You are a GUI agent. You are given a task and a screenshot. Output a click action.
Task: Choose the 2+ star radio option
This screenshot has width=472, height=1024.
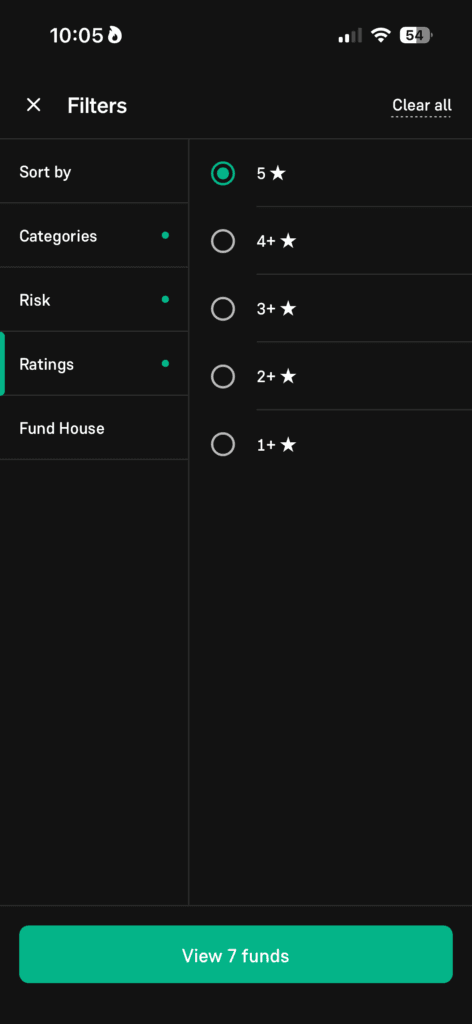pyautogui.click(x=223, y=376)
